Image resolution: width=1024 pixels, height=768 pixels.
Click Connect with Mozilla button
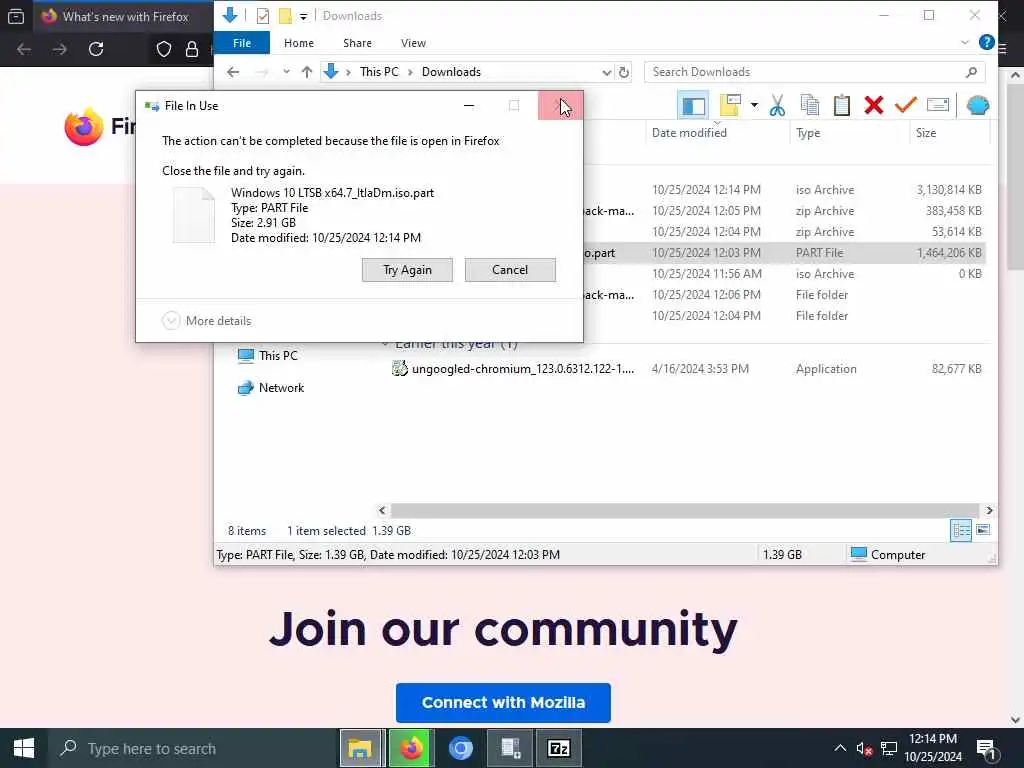[503, 703]
